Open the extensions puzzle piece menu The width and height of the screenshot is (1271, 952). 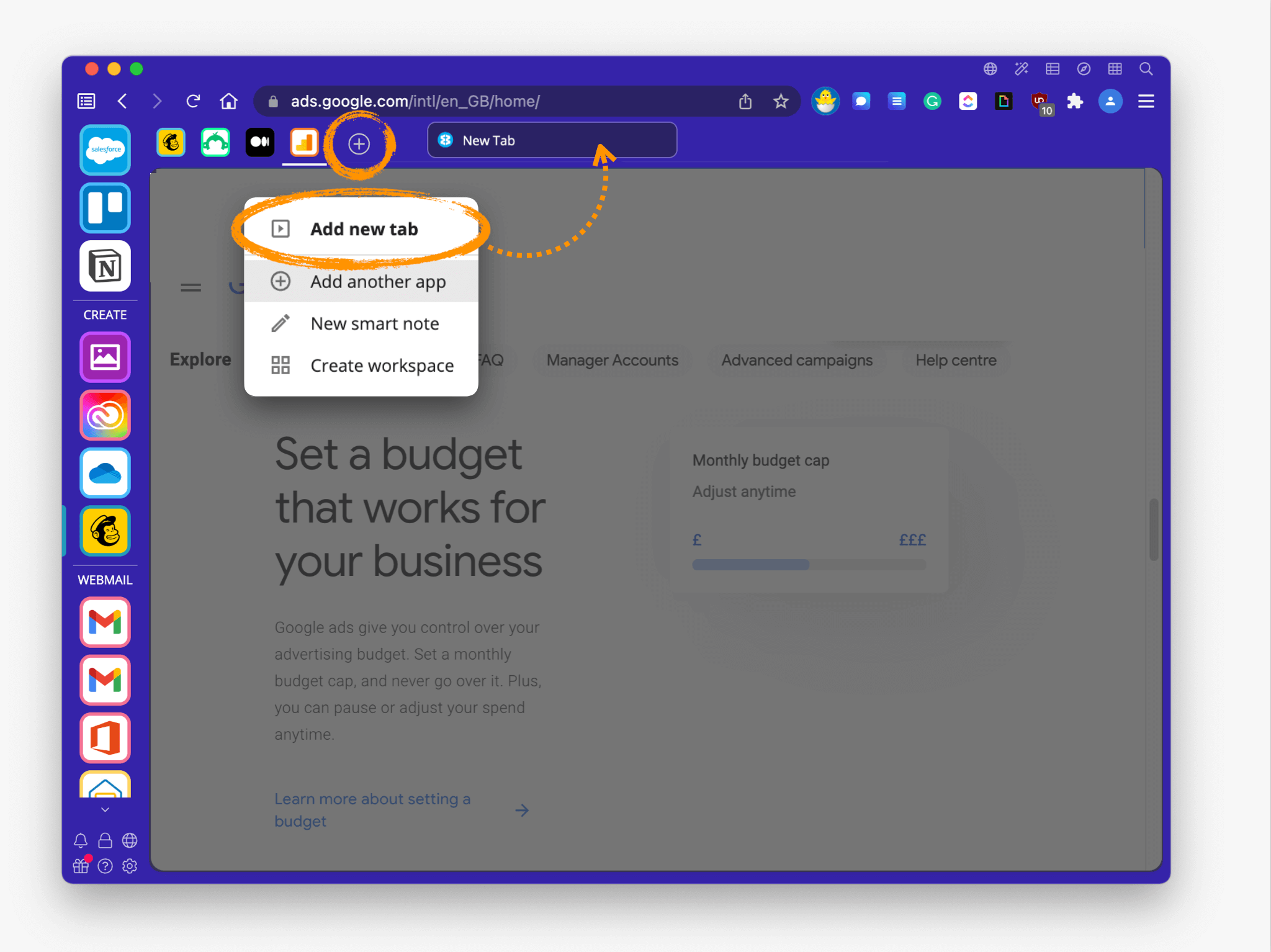point(1075,101)
